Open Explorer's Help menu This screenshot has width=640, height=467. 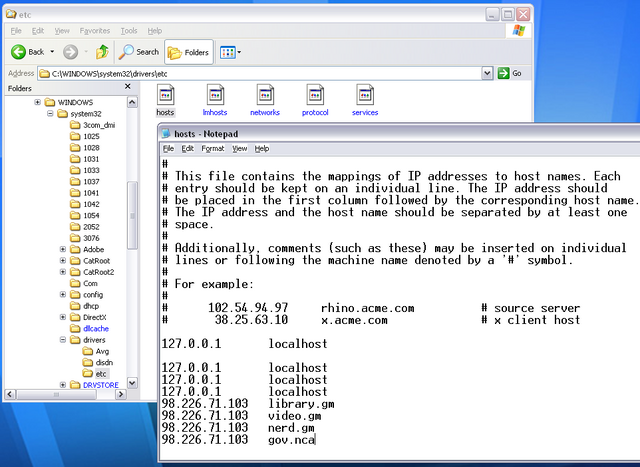click(x=155, y=31)
